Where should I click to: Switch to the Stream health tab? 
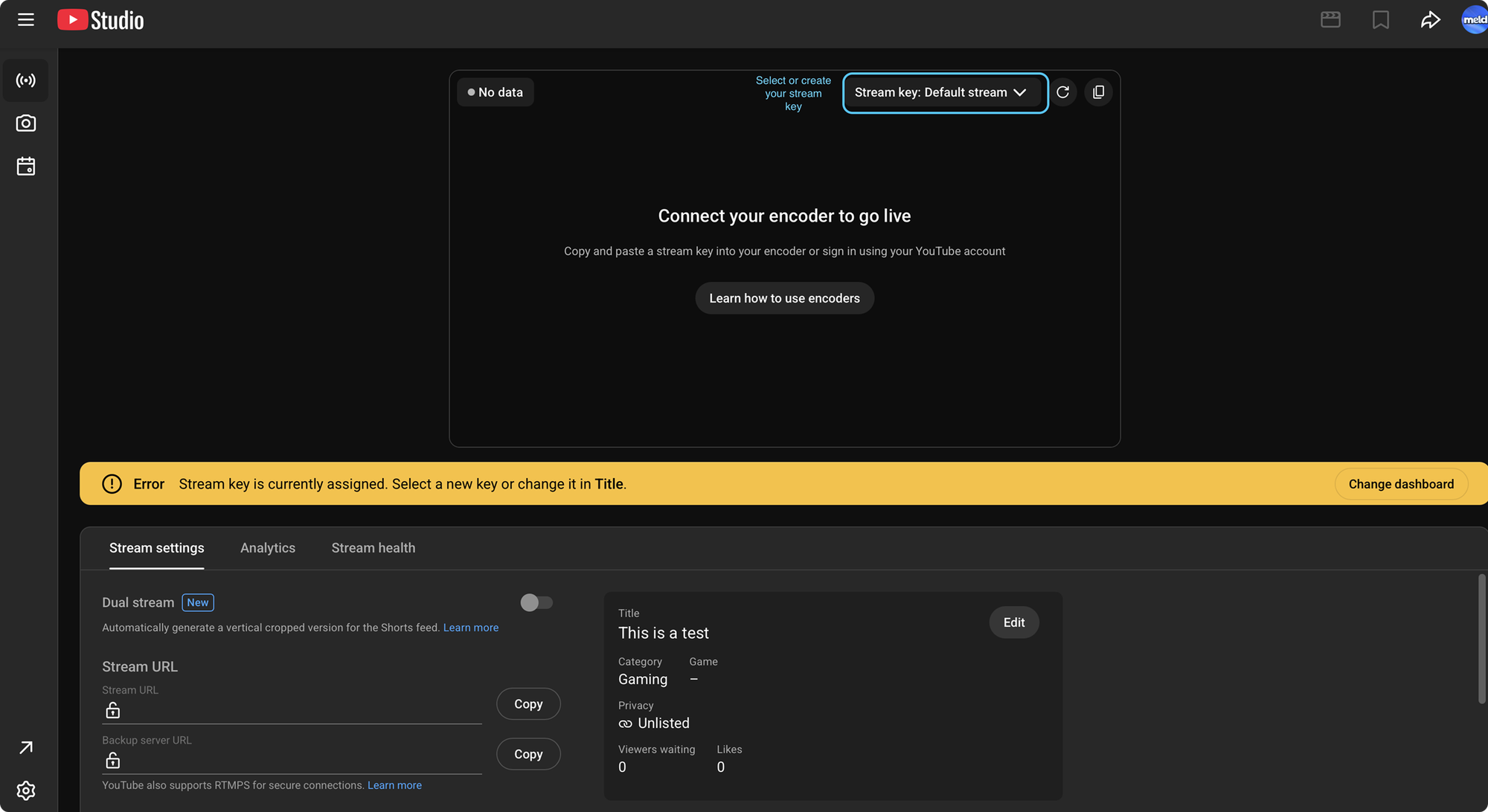373,548
